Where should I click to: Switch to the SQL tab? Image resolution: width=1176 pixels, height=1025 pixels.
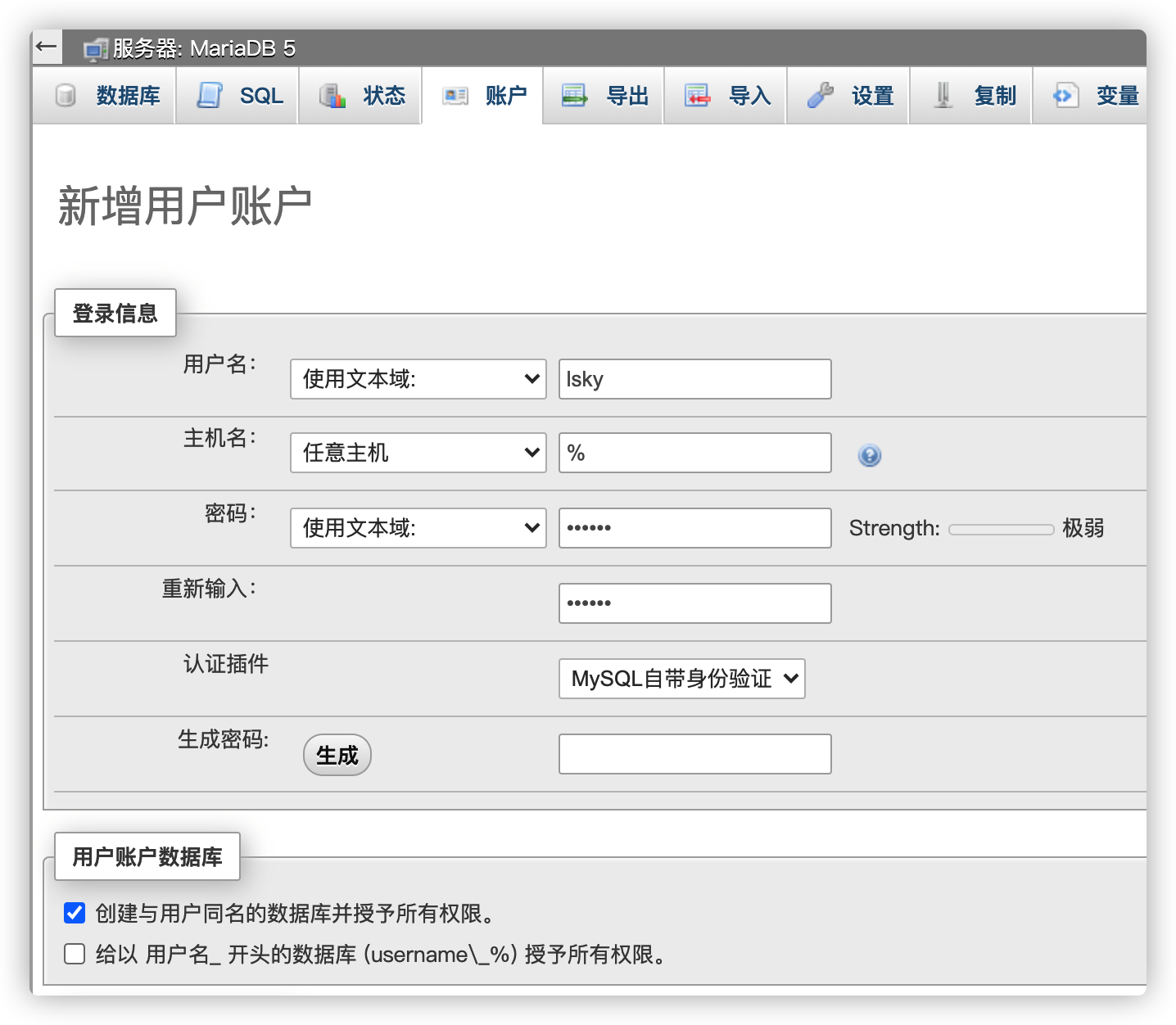click(x=237, y=96)
